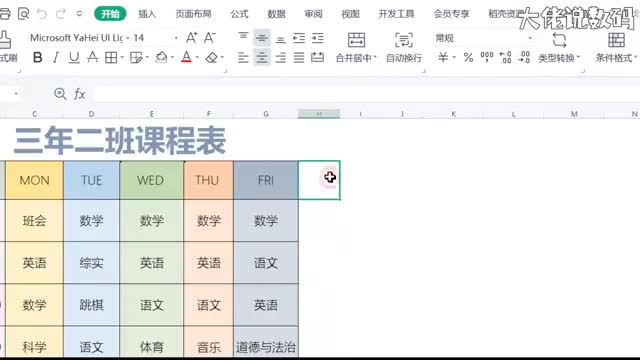
Task: Open the 插入 ribbon tab
Action: (x=147, y=14)
